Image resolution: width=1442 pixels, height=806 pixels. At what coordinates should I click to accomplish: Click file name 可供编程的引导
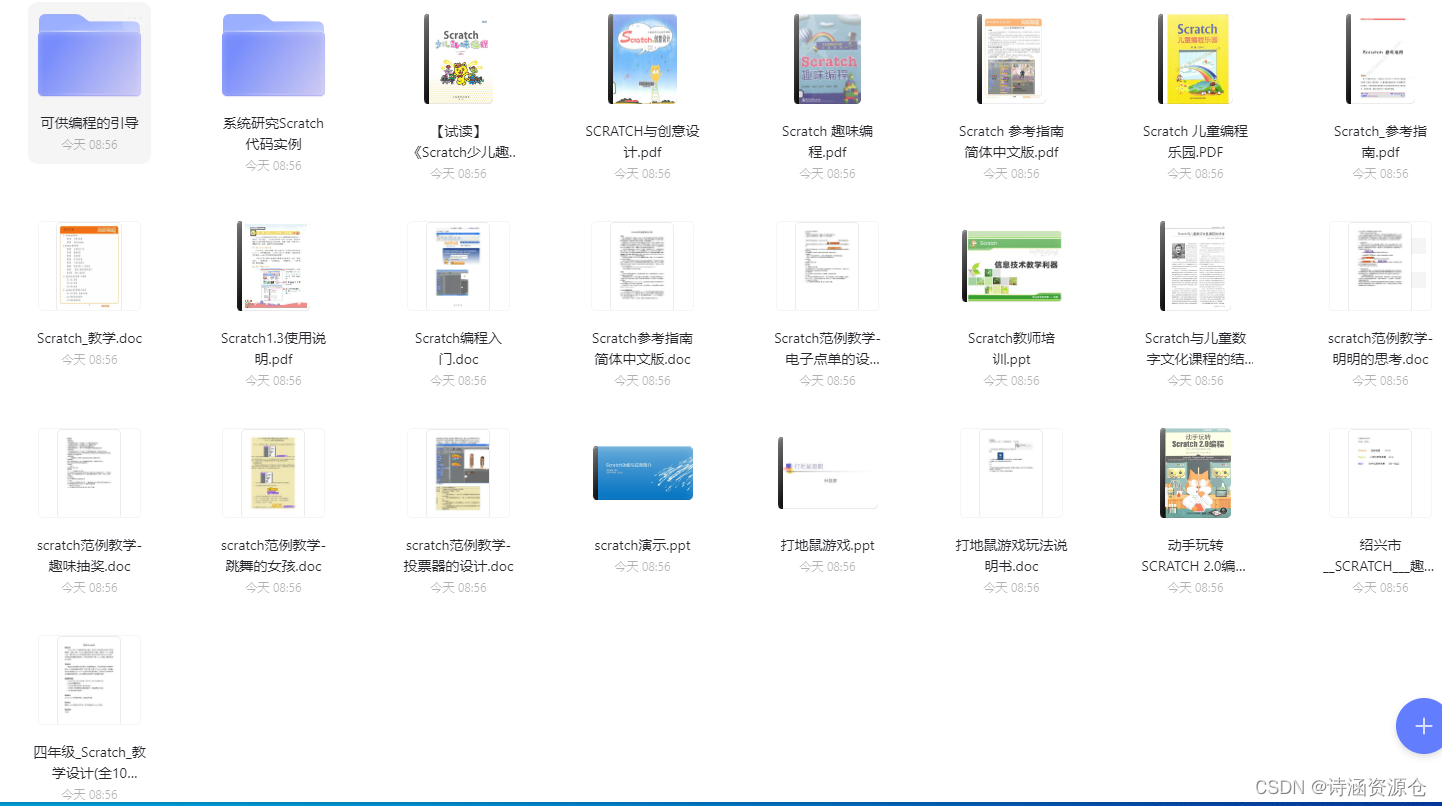coord(89,123)
